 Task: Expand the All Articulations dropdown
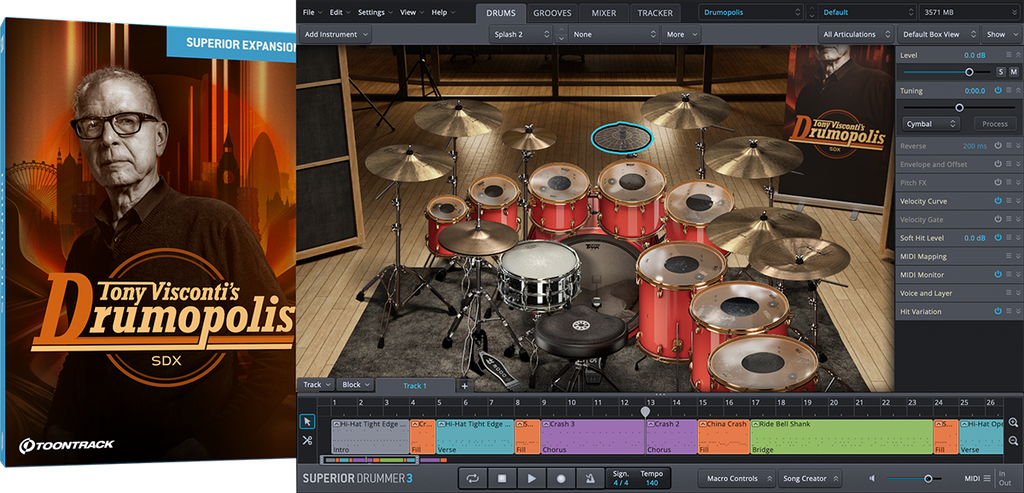[854, 34]
